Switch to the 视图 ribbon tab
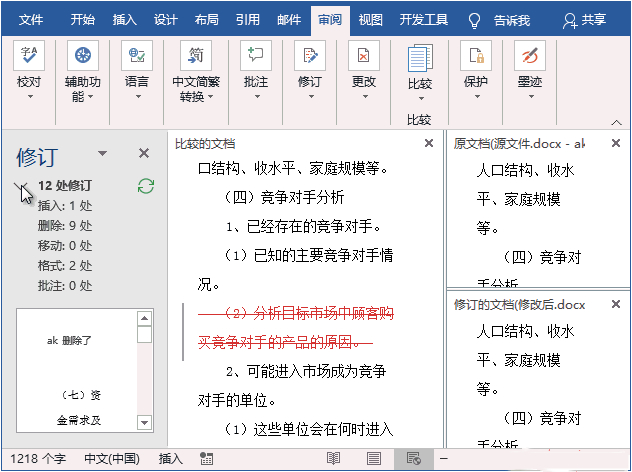Screen dimensions: 632x472 tap(370, 19)
